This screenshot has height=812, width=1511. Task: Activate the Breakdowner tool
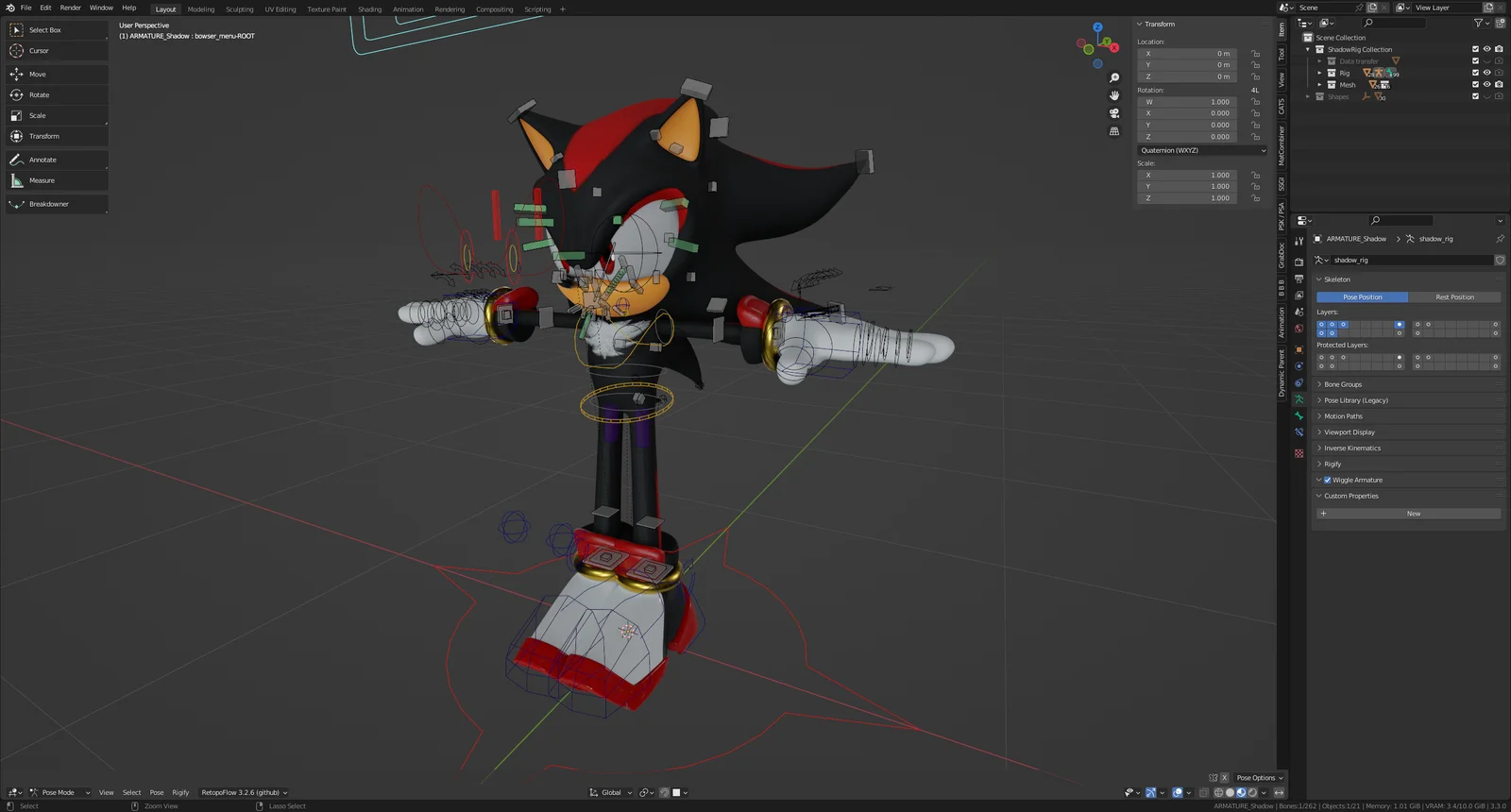pos(57,204)
